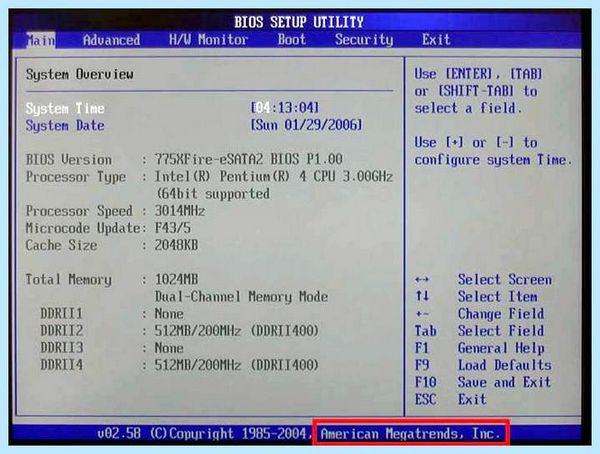The image size is (600, 454).
Task: Open the Advanced tab
Action: 111,40
